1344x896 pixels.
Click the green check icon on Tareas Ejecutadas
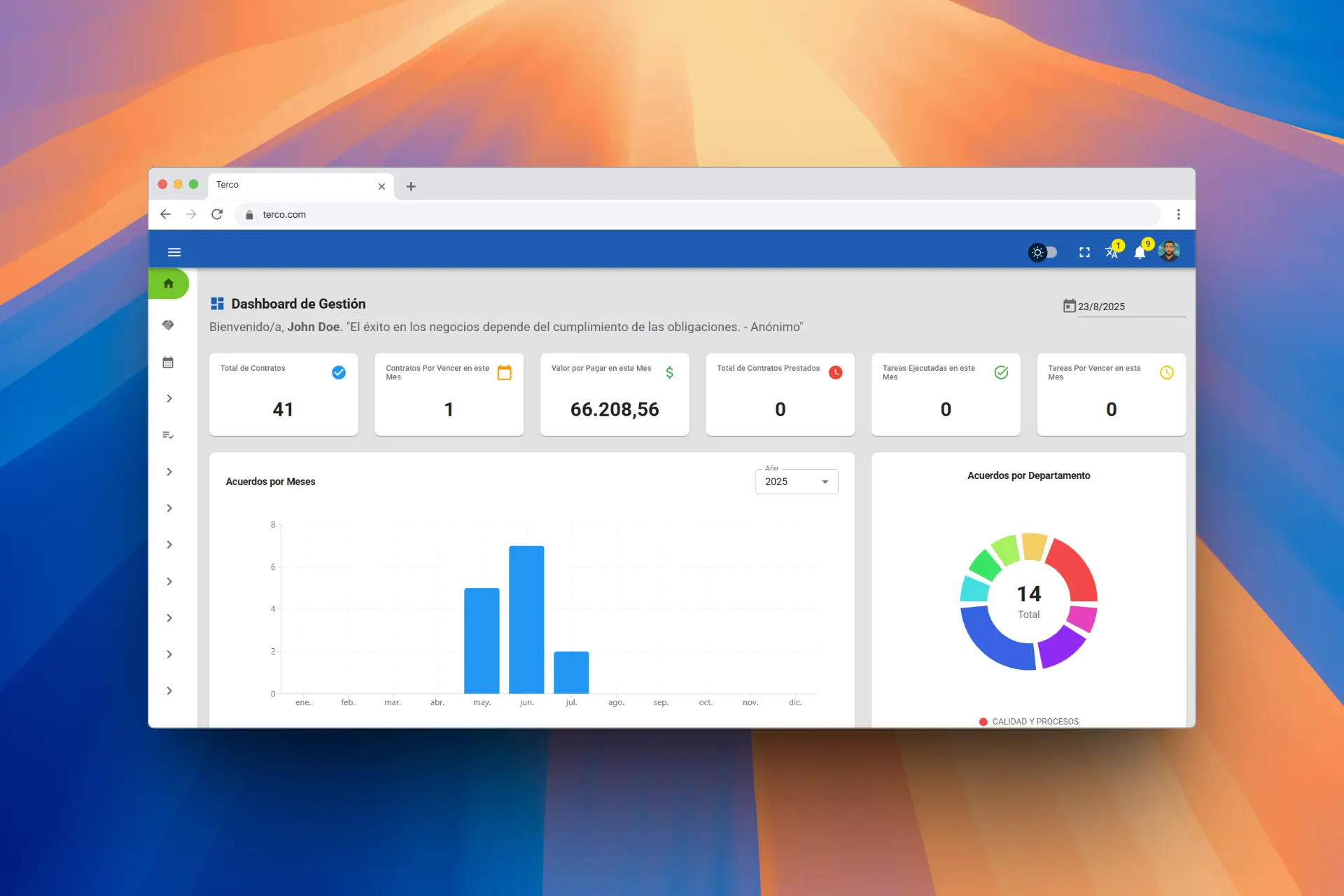(x=1001, y=372)
